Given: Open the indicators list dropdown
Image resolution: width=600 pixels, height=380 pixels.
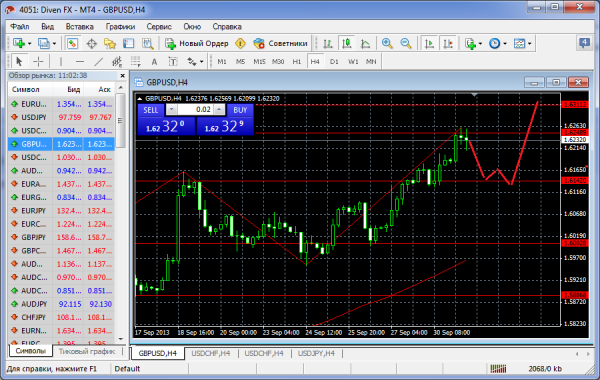Looking at the screenshot, I should point(473,44).
